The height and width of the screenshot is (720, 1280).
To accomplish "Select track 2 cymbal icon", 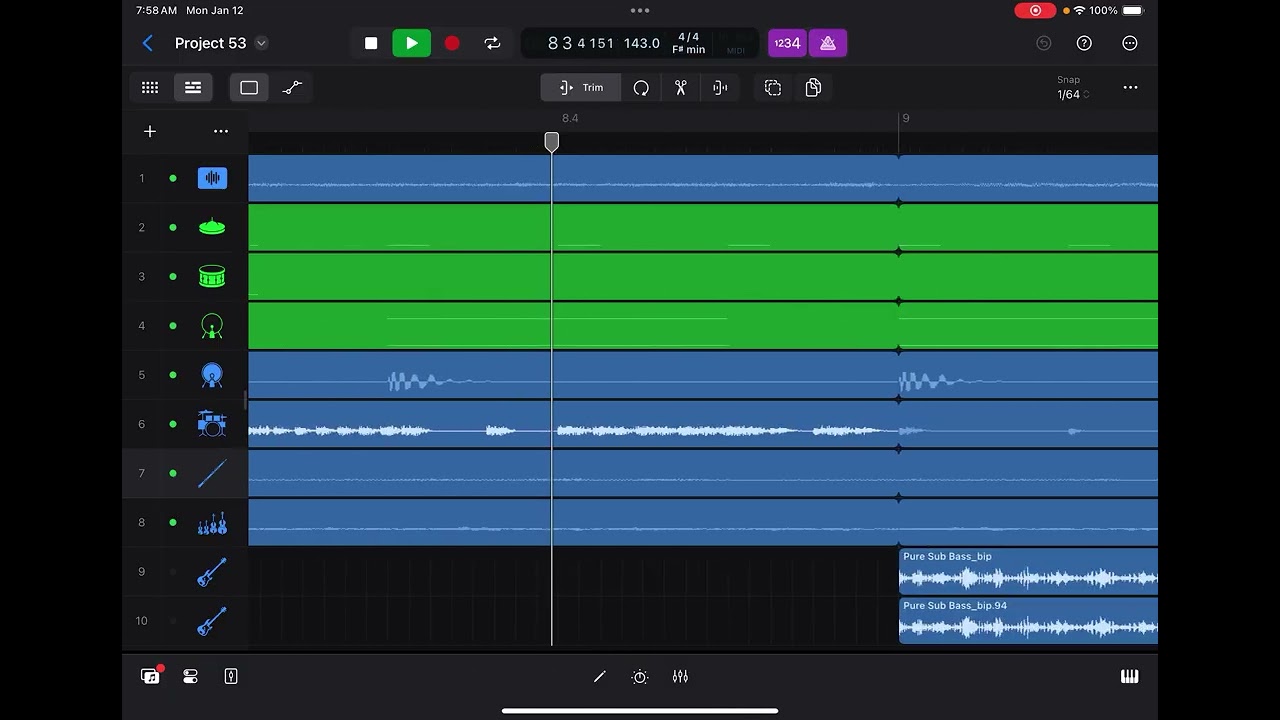I will [x=212, y=227].
